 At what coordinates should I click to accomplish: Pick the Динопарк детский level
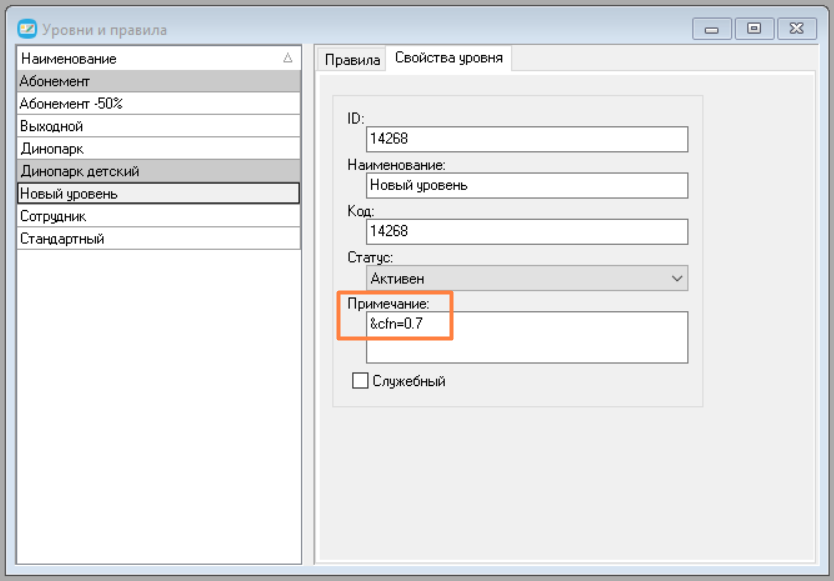(x=159, y=171)
